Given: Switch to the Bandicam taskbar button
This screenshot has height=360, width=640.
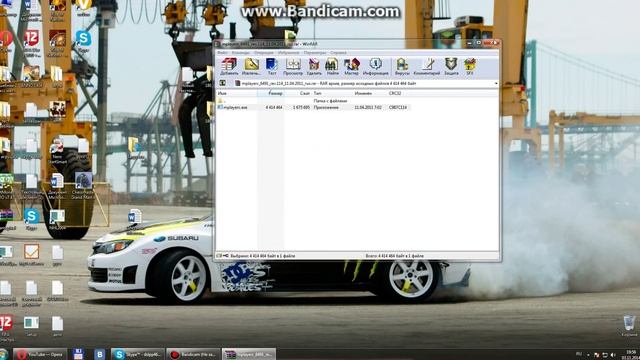Looking at the screenshot, I should click(193, 354).
